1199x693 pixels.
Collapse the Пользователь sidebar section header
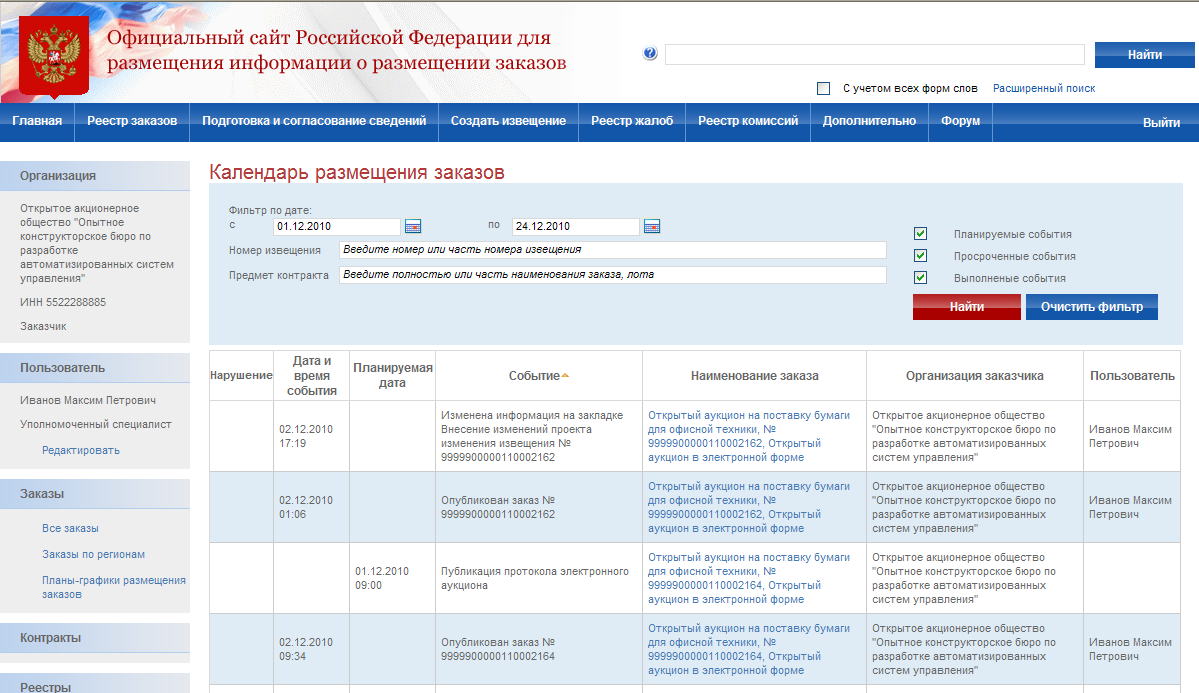95,368
